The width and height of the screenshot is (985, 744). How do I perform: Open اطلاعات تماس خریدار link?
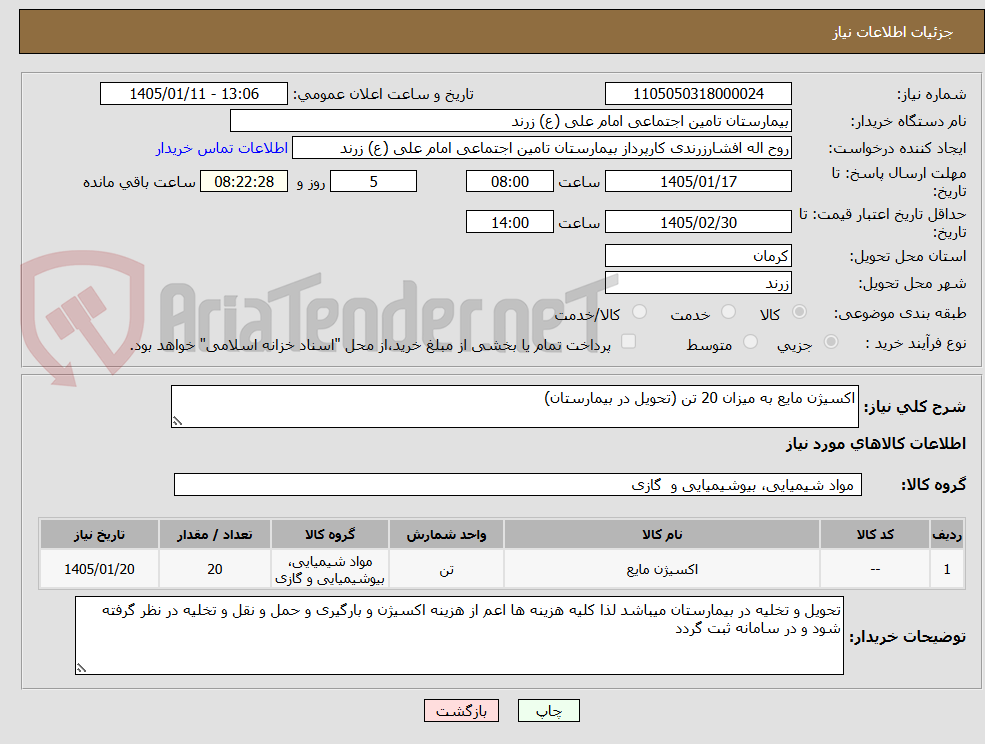click(x=222, y=148)
